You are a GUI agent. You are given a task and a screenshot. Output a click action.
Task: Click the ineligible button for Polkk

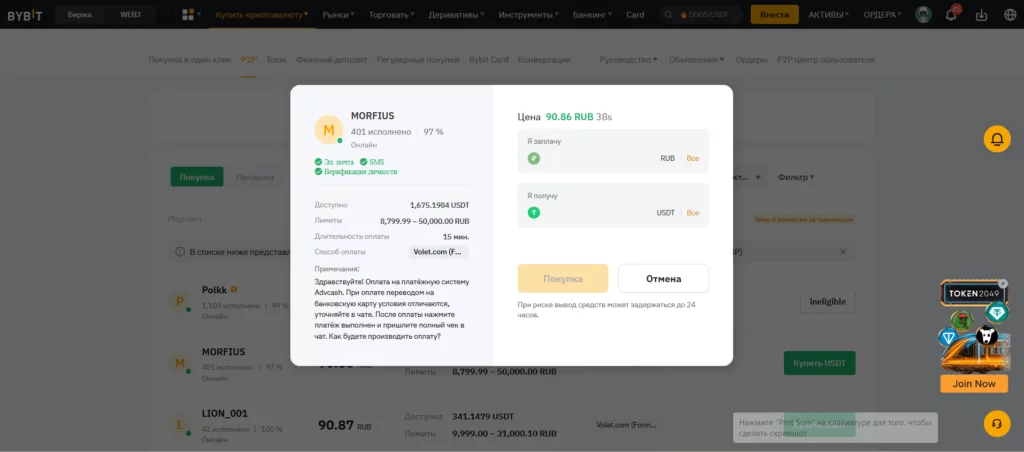827,301
